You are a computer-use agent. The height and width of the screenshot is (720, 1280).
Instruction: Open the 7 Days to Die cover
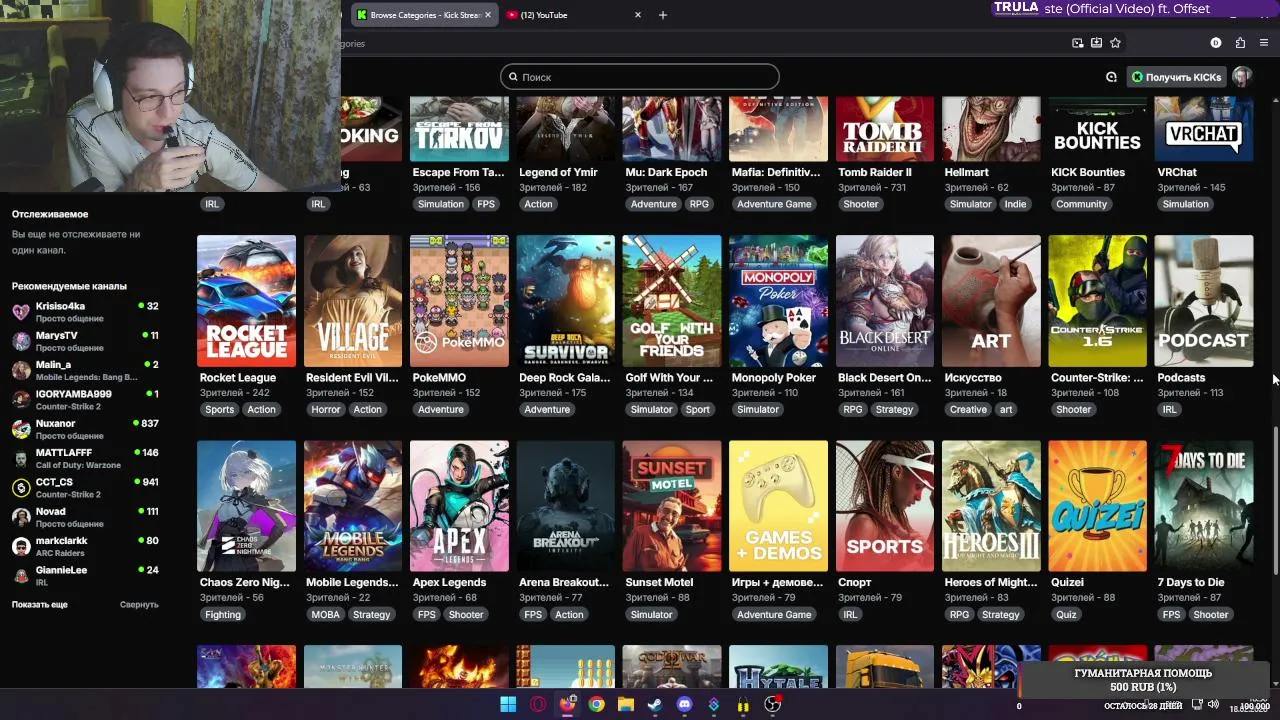(1204, 506)
